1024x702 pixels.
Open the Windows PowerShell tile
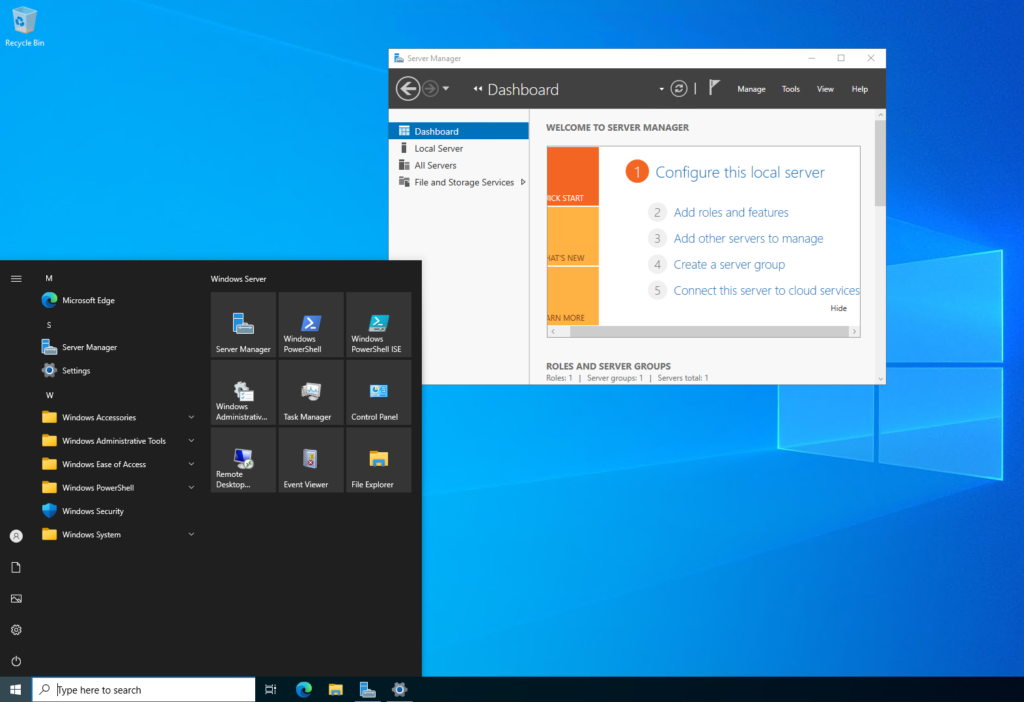[311, 325]
